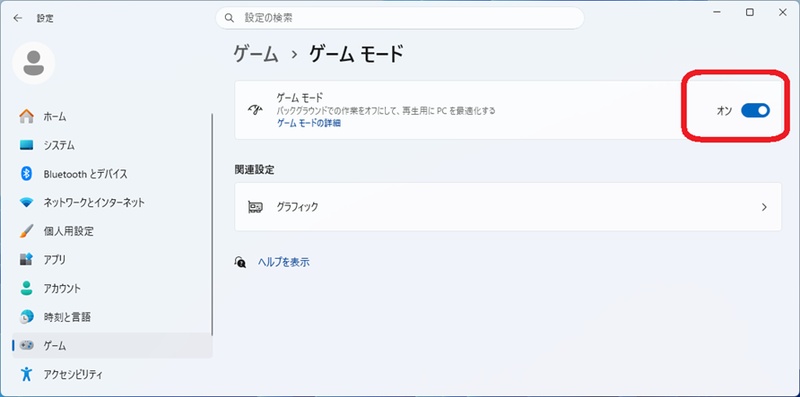Screen dimensions: 800x397
Task: Click the Game Mode speedometer icon
Action: point(255,110)
